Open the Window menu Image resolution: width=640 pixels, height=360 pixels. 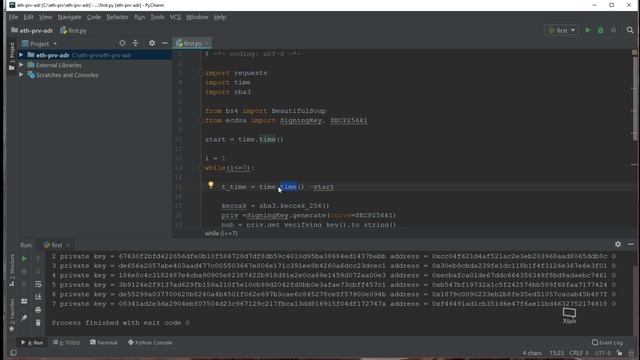click(197, 17)
